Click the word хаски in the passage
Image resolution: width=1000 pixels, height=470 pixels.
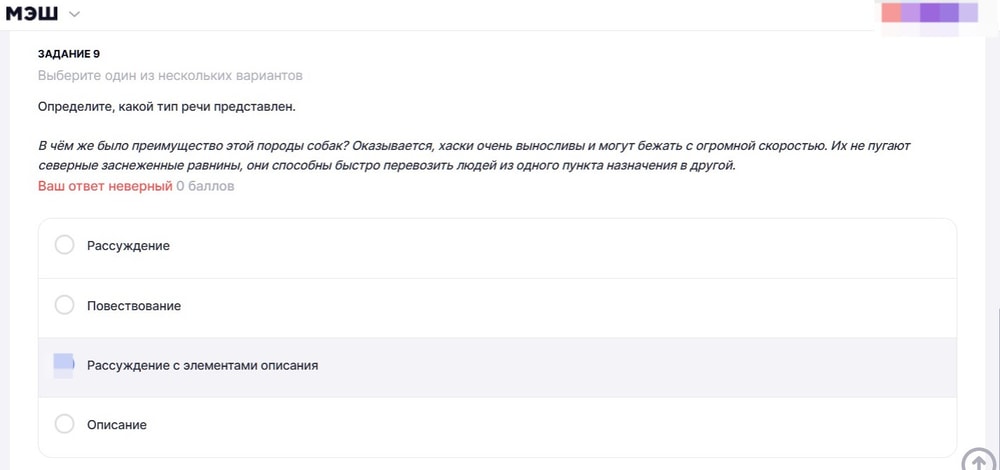coord(459,146)
